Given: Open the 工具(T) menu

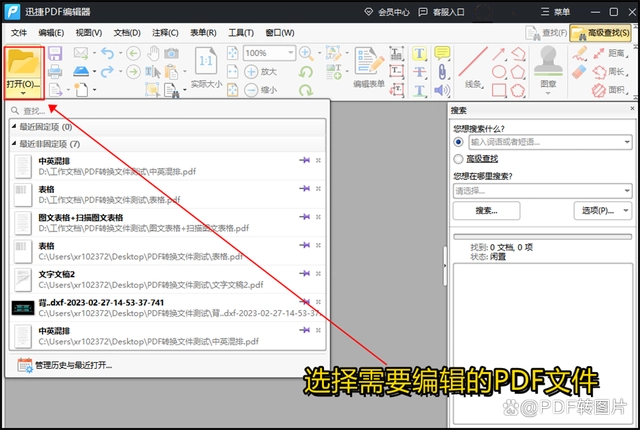Looking at the screenshot, I should [241, 33].
